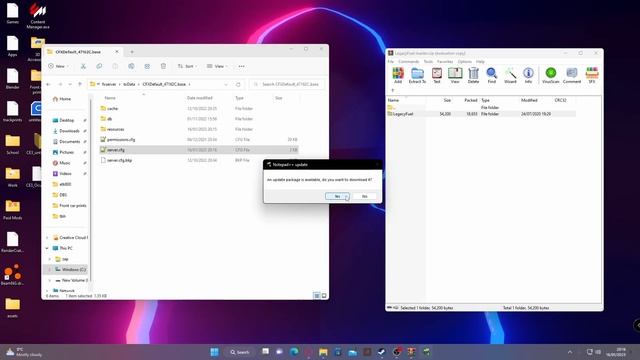Click the Refresh icon beside address bar
Viewport: 640px width, 360px height.
click(x=238, y=84)
